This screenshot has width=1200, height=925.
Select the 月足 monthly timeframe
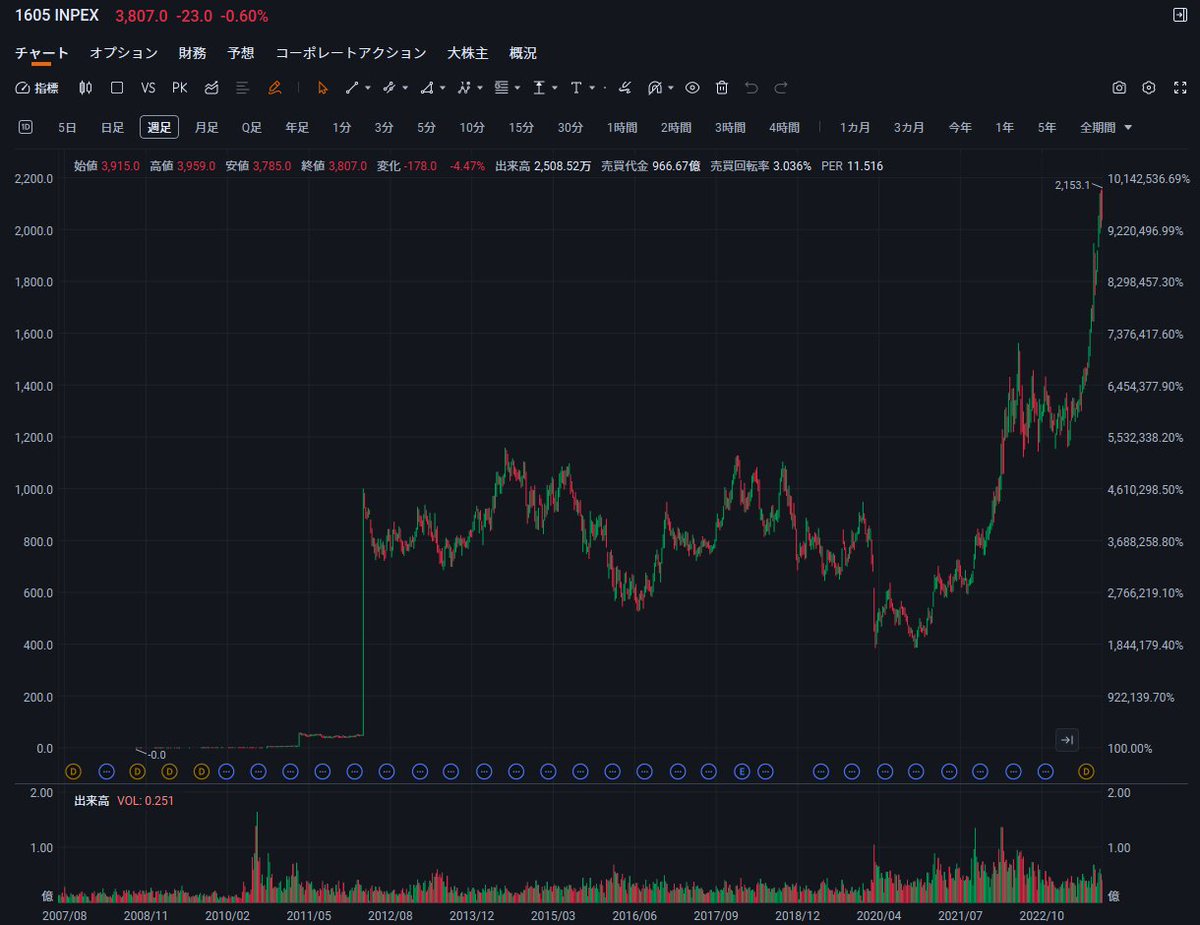click(x=206, y=127)
